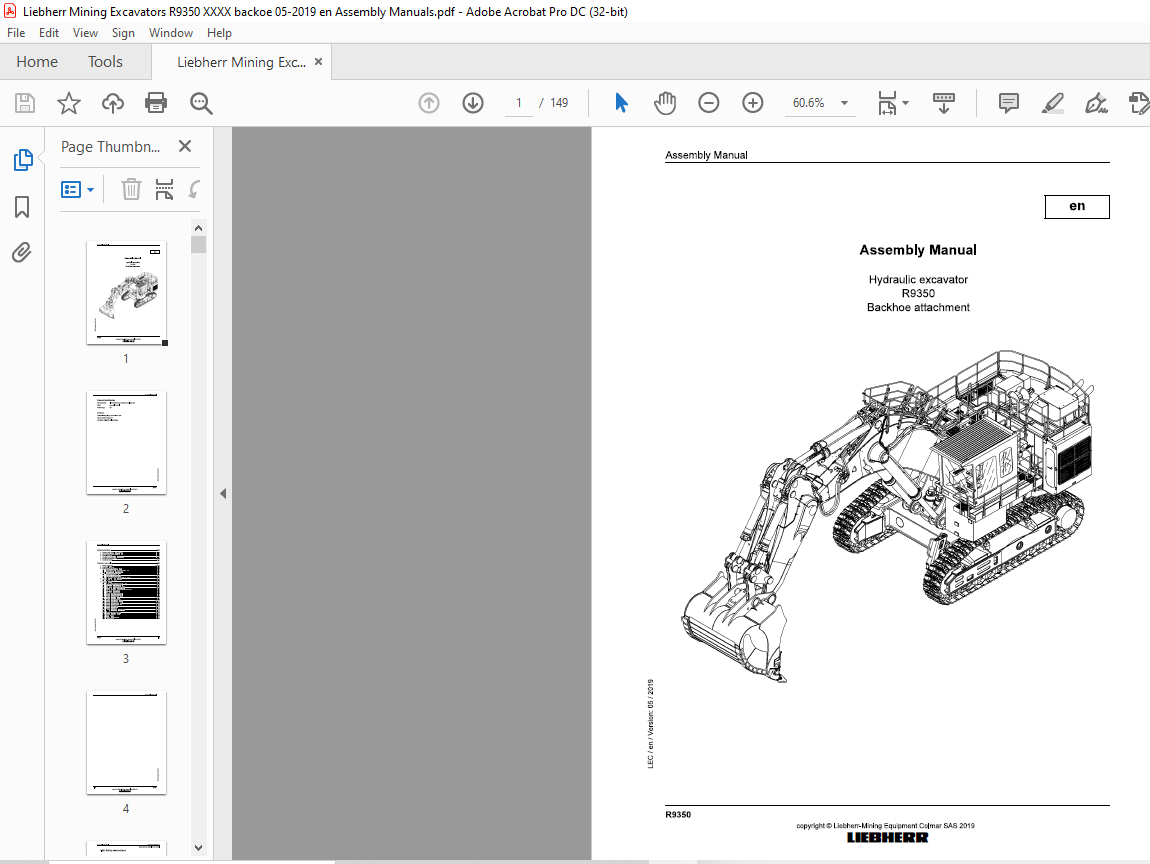Select the arrow Selection tool

point(621,103)
